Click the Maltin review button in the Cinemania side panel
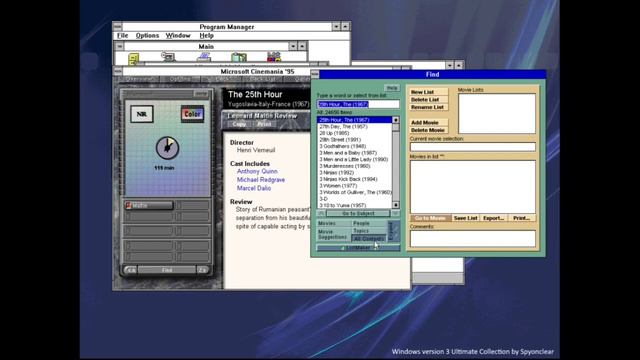Image resolution: width=640 pixels, height=360 pixels. 149,205
